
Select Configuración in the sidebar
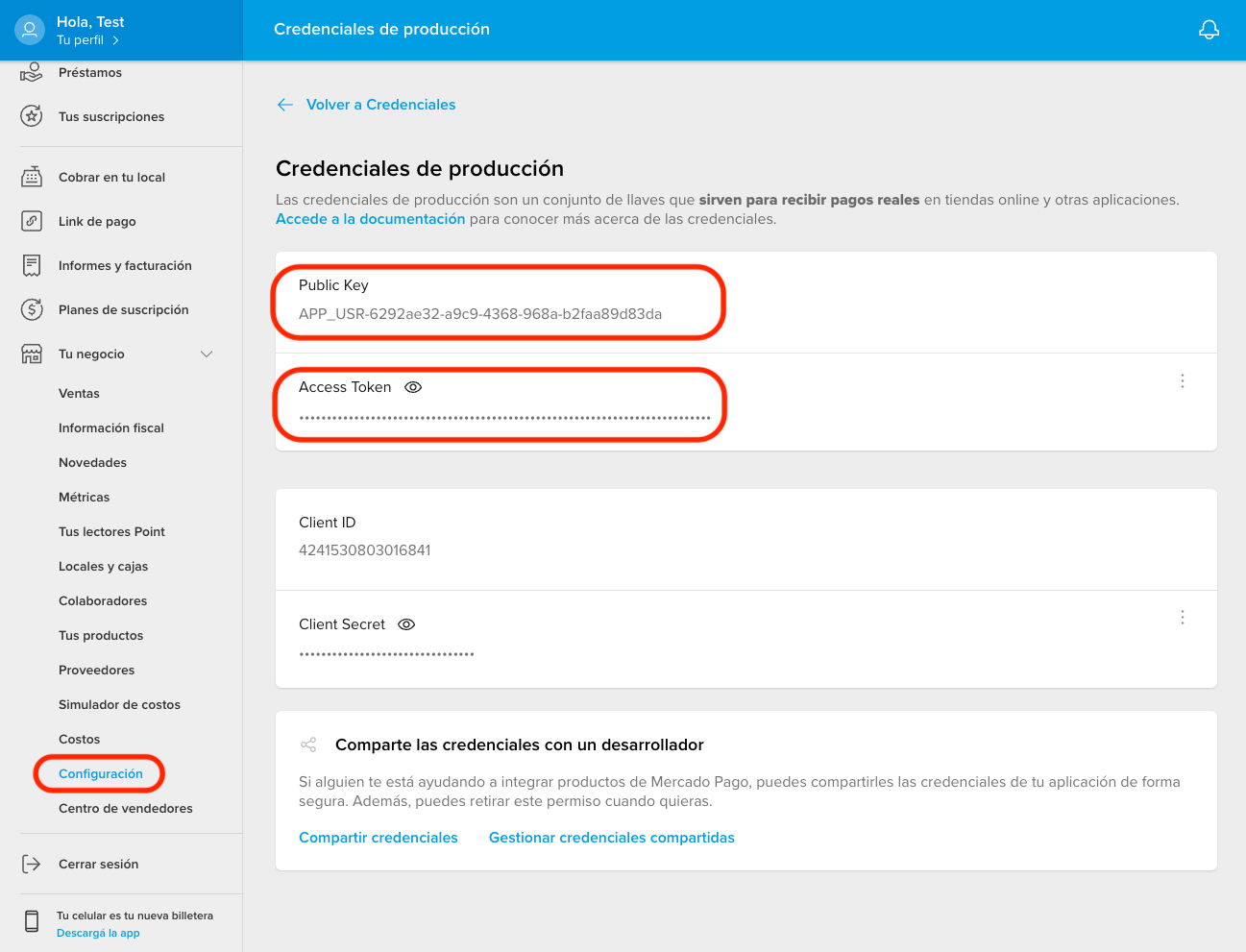tap(101, 773)
